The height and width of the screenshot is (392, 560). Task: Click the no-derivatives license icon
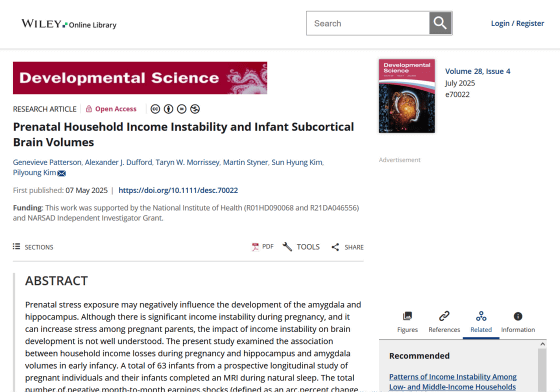[181, 109]
